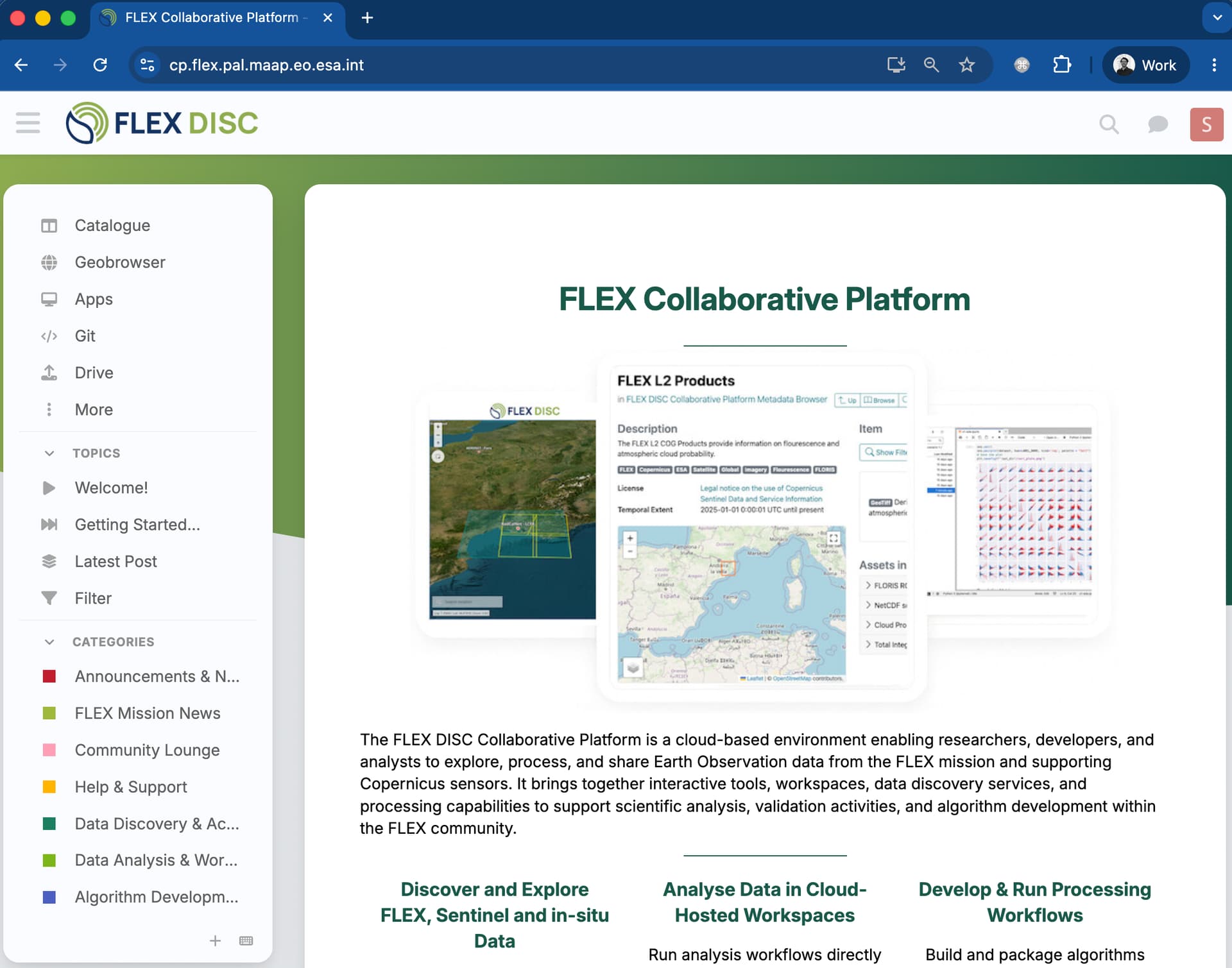
Task: Reload the page
Action: (x=100, y=65)
